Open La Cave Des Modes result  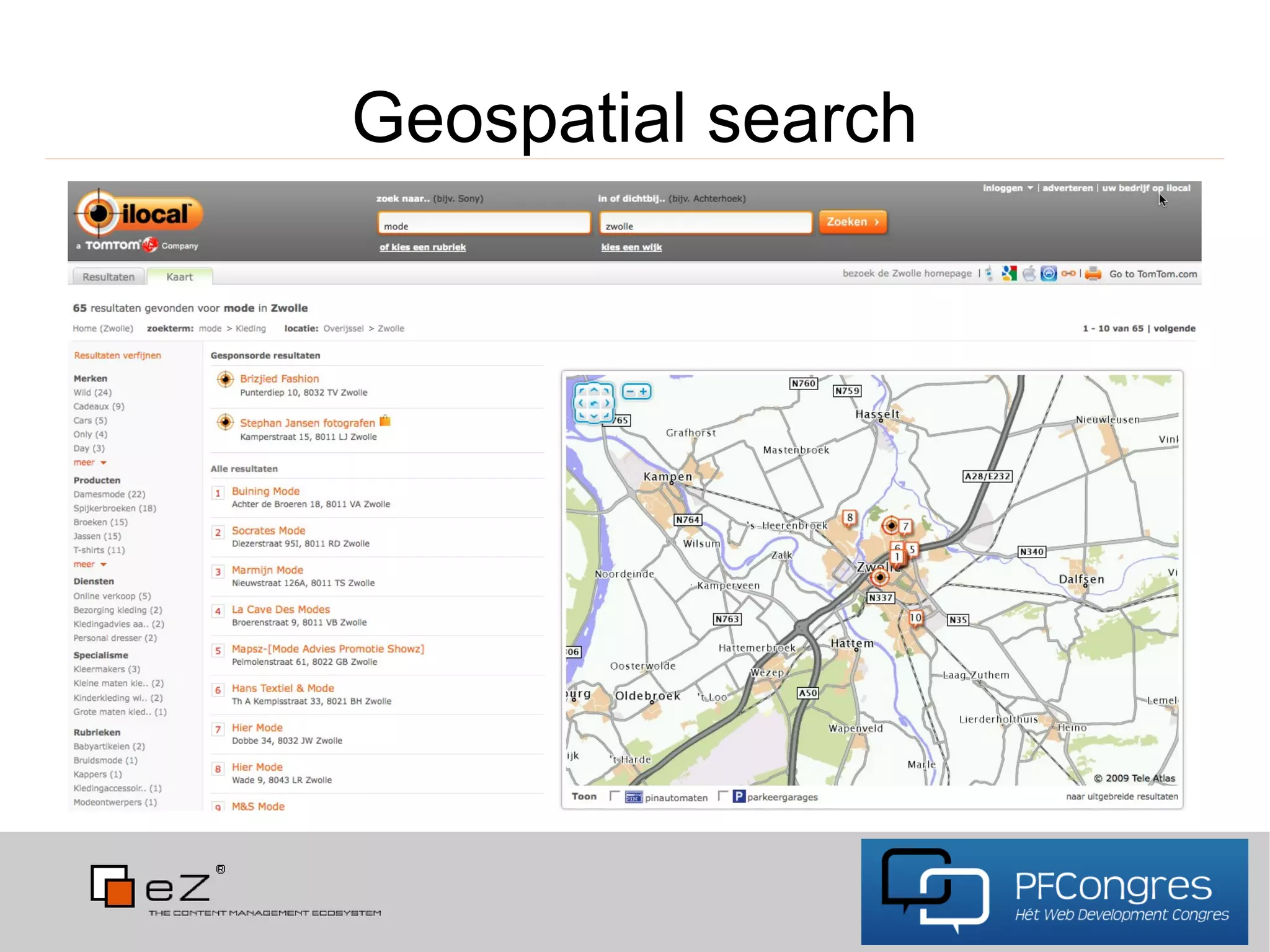pyautogui.click(x=280, y=610)
